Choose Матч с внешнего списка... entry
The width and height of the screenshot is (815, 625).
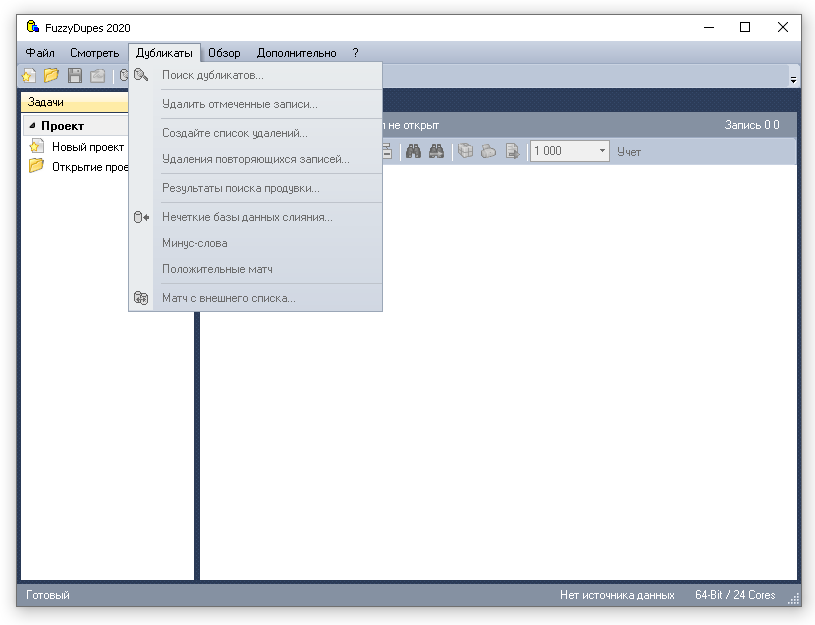click(256, 298)
